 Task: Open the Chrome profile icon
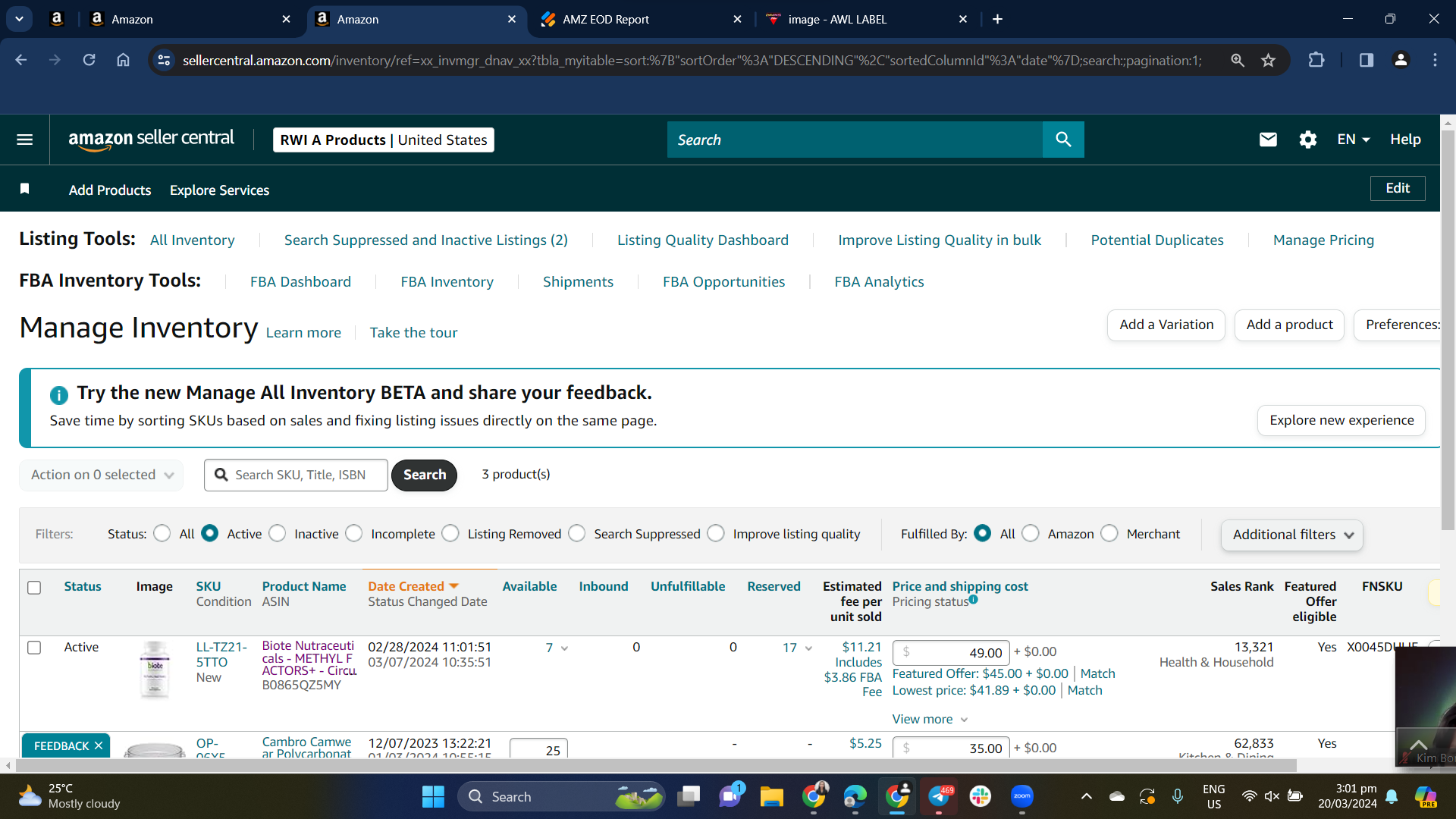pos(1401,60)
